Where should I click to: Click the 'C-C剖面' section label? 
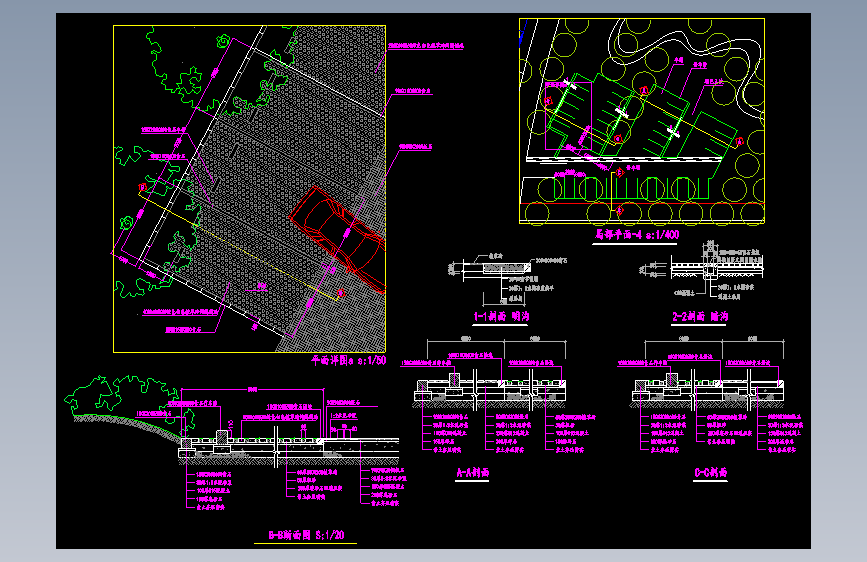711,473
